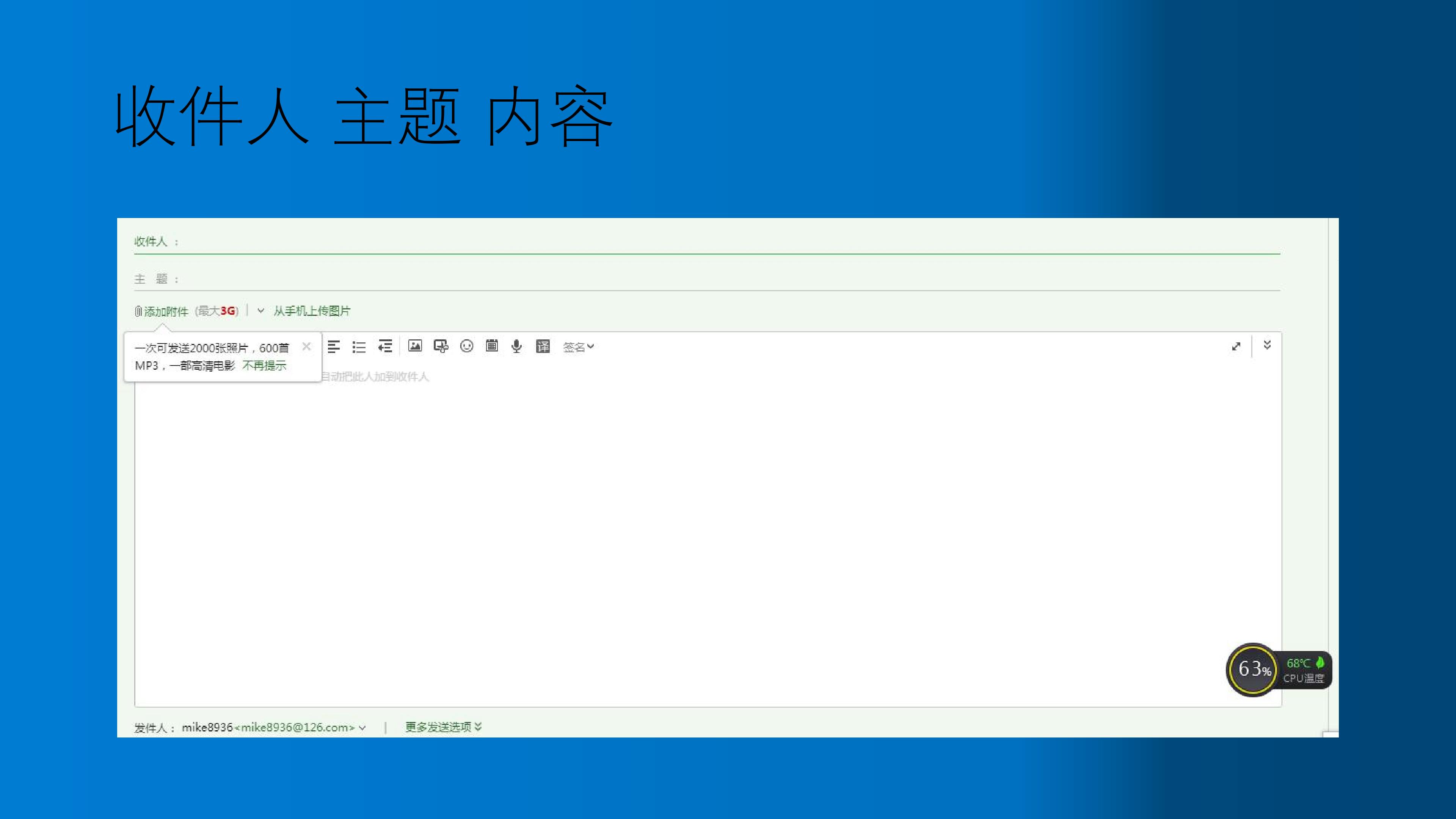Image resolution: width=1456 pixels, height=819 pixels.
Task: Collapse toolbar with double-chevron icon
Action: tap(1267, 345)
